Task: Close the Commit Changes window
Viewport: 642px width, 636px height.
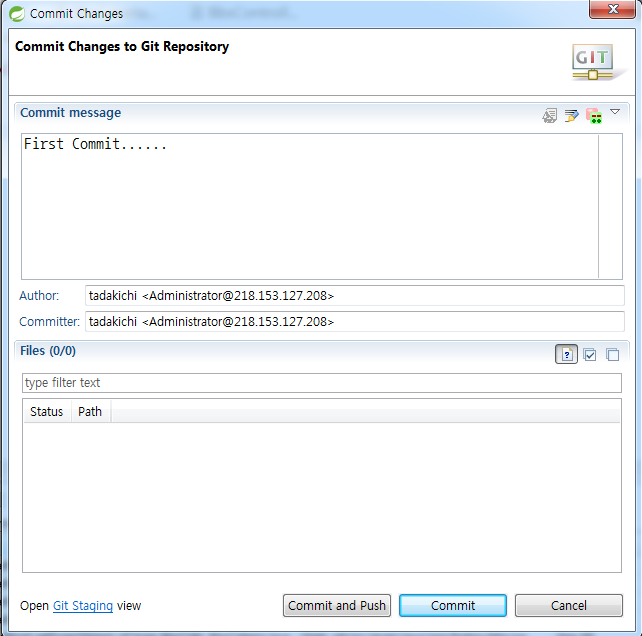Action: tap(612, 9)
